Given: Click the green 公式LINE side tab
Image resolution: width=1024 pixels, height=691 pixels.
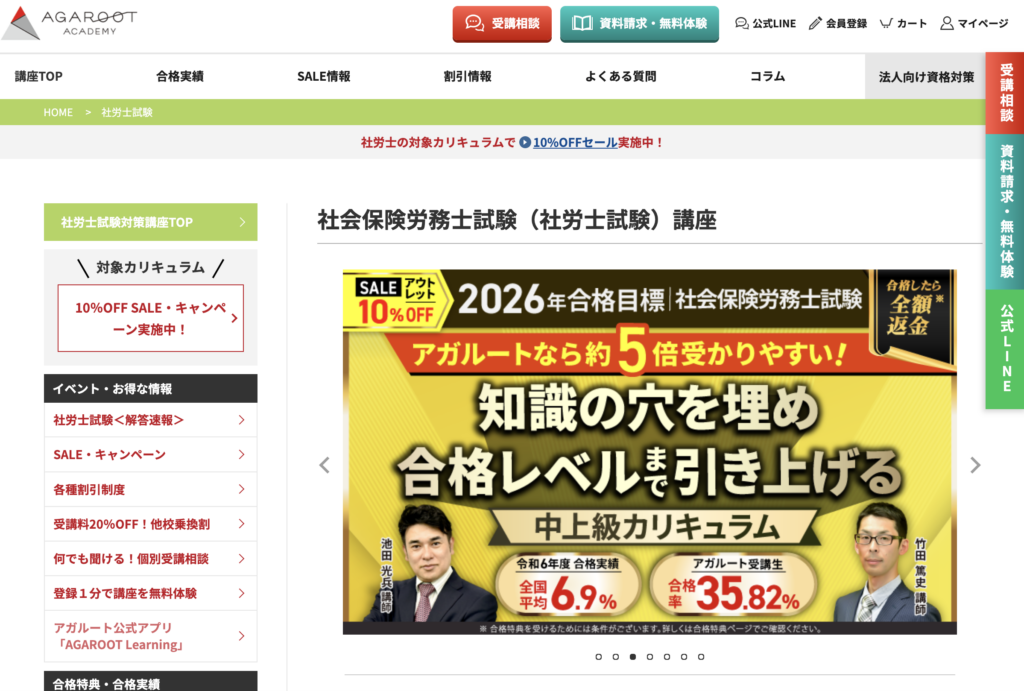Looking at the screenshot, I should [x=1005, y=349].
